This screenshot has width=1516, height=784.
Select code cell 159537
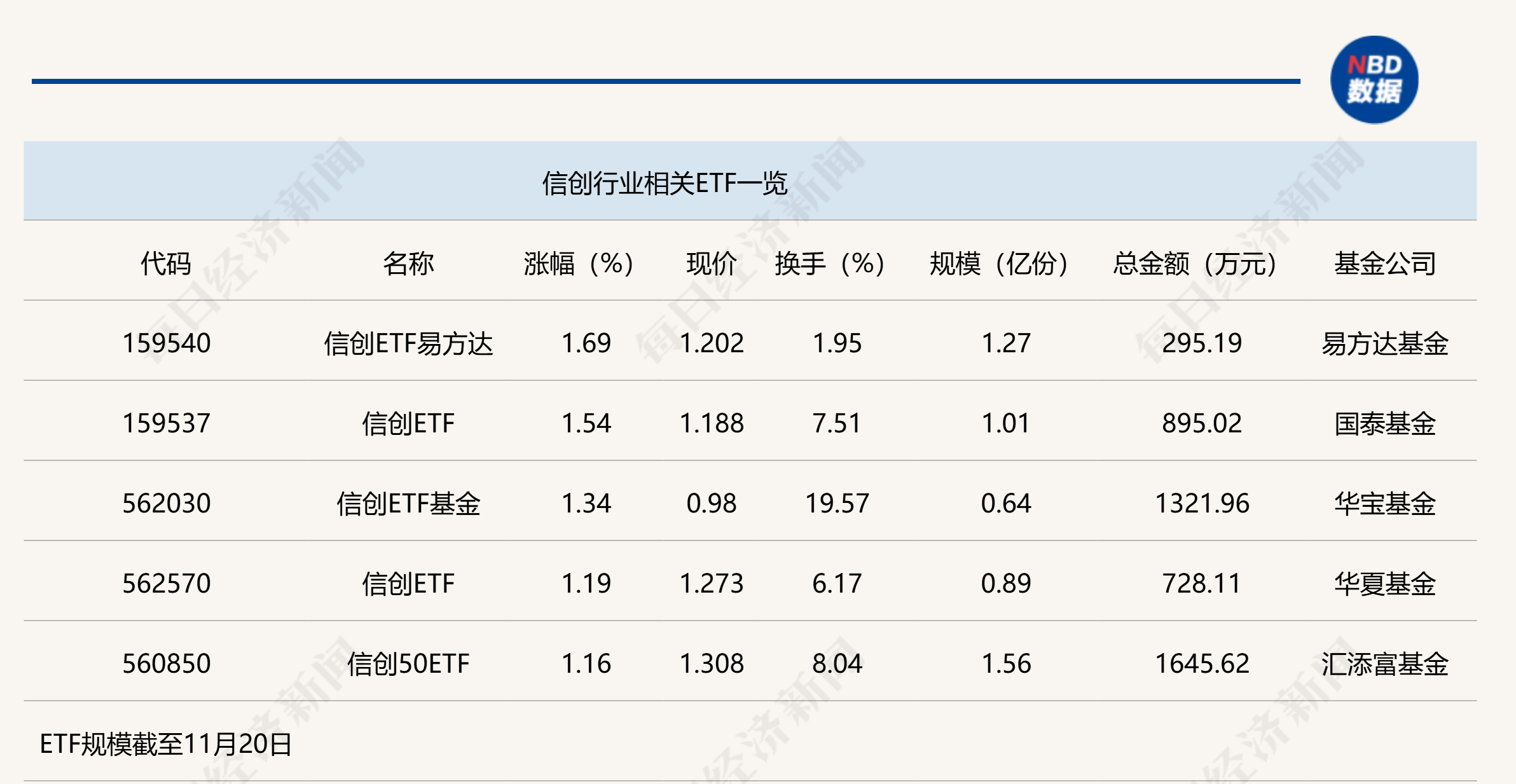[167, 423]
